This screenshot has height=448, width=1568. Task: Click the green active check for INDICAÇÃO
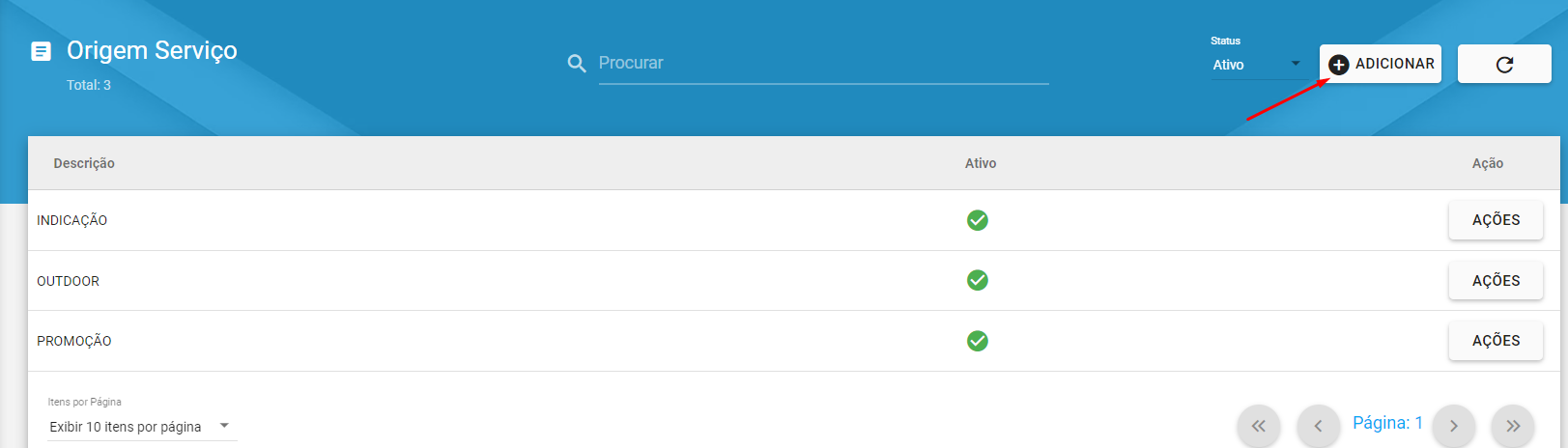[x=978, y=220]
